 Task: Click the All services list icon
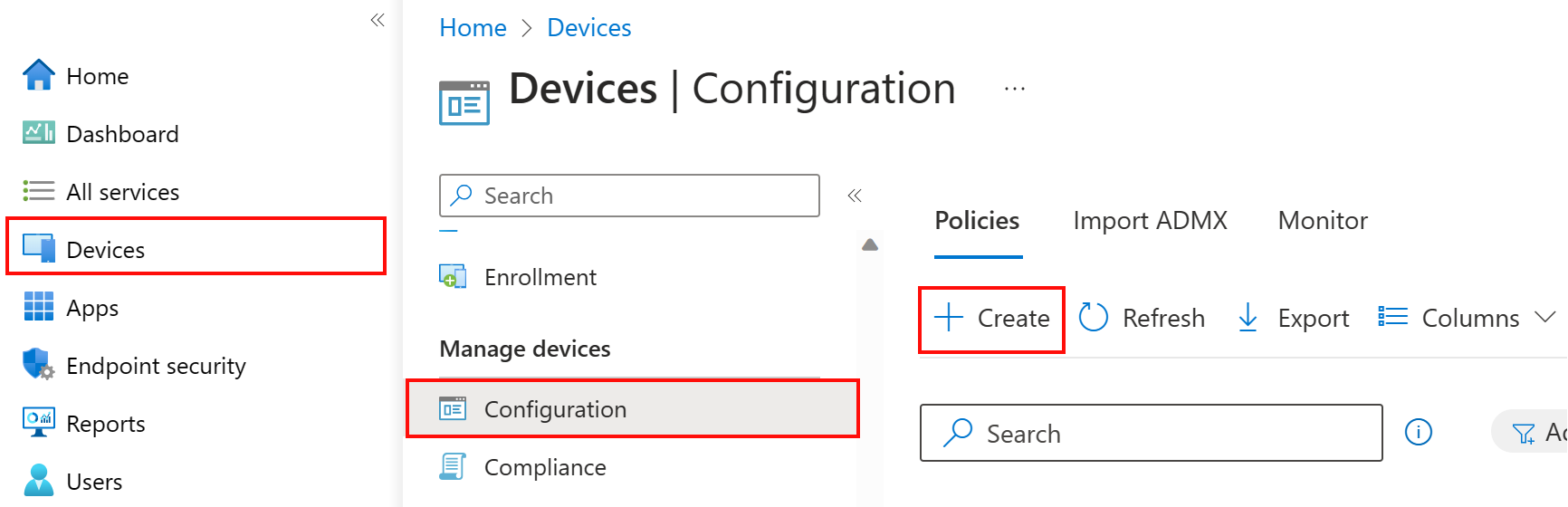(x=38, y=191)
